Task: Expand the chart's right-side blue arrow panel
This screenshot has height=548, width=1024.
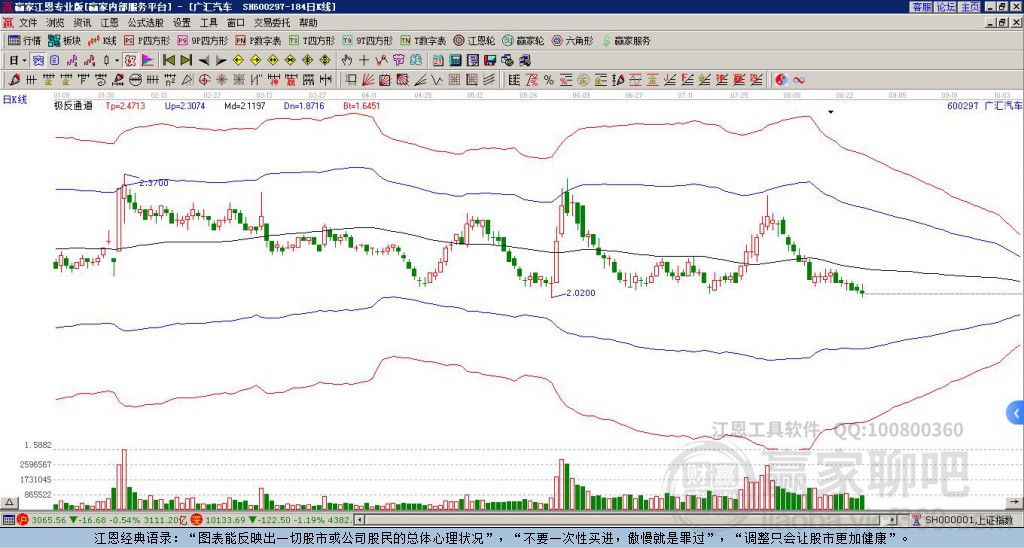Action: (1016, 412)
